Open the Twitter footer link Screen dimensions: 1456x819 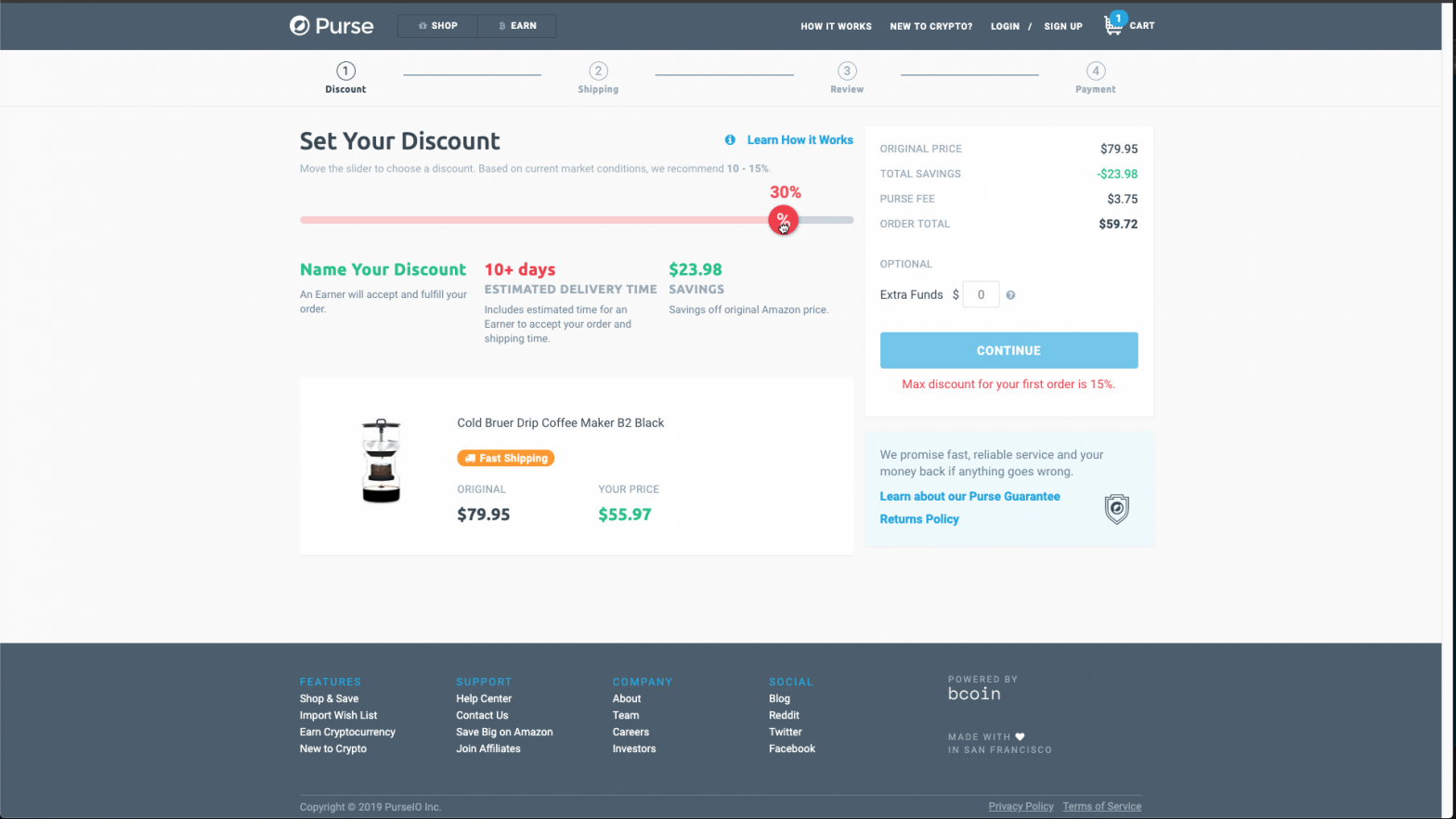coord(785,733)
